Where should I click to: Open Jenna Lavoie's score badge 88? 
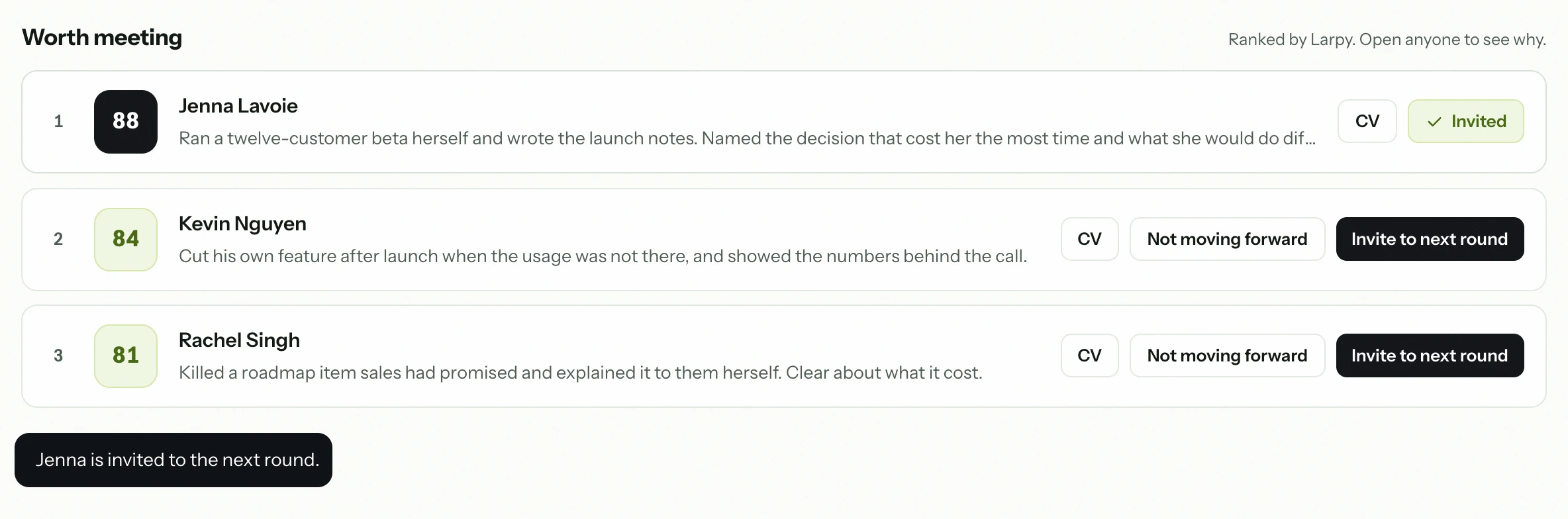tap(126, 122)
